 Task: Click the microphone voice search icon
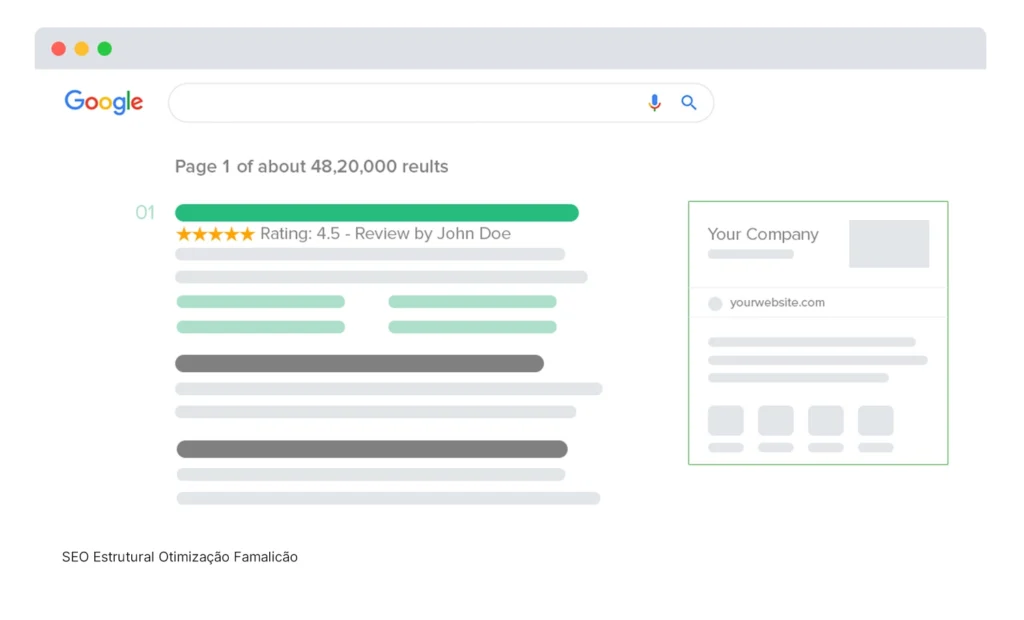(654, 103)
